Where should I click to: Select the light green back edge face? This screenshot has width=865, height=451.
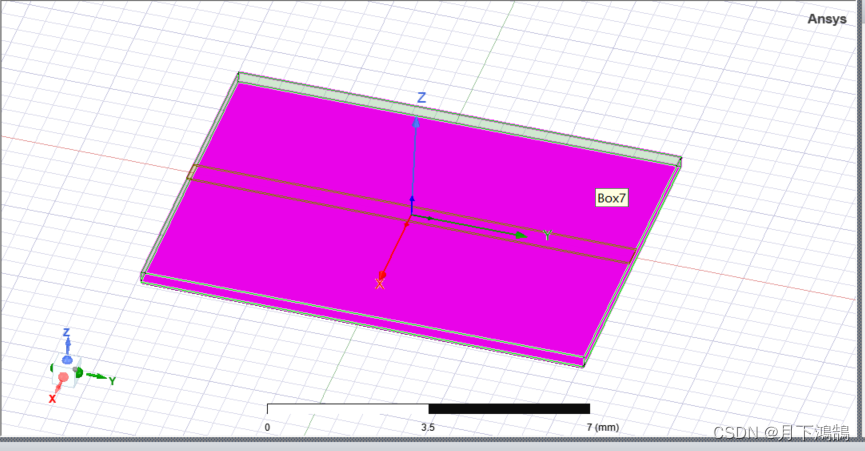click(458, 119)
